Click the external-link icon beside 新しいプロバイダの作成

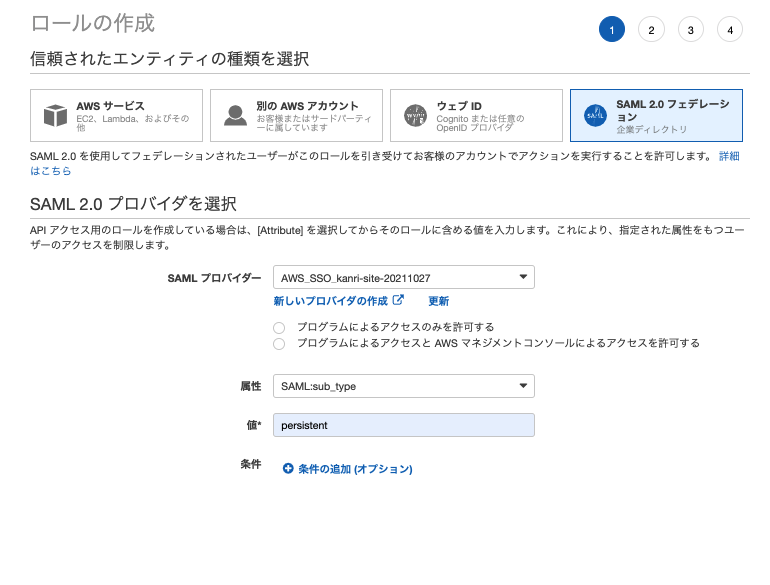coord(398,300)
